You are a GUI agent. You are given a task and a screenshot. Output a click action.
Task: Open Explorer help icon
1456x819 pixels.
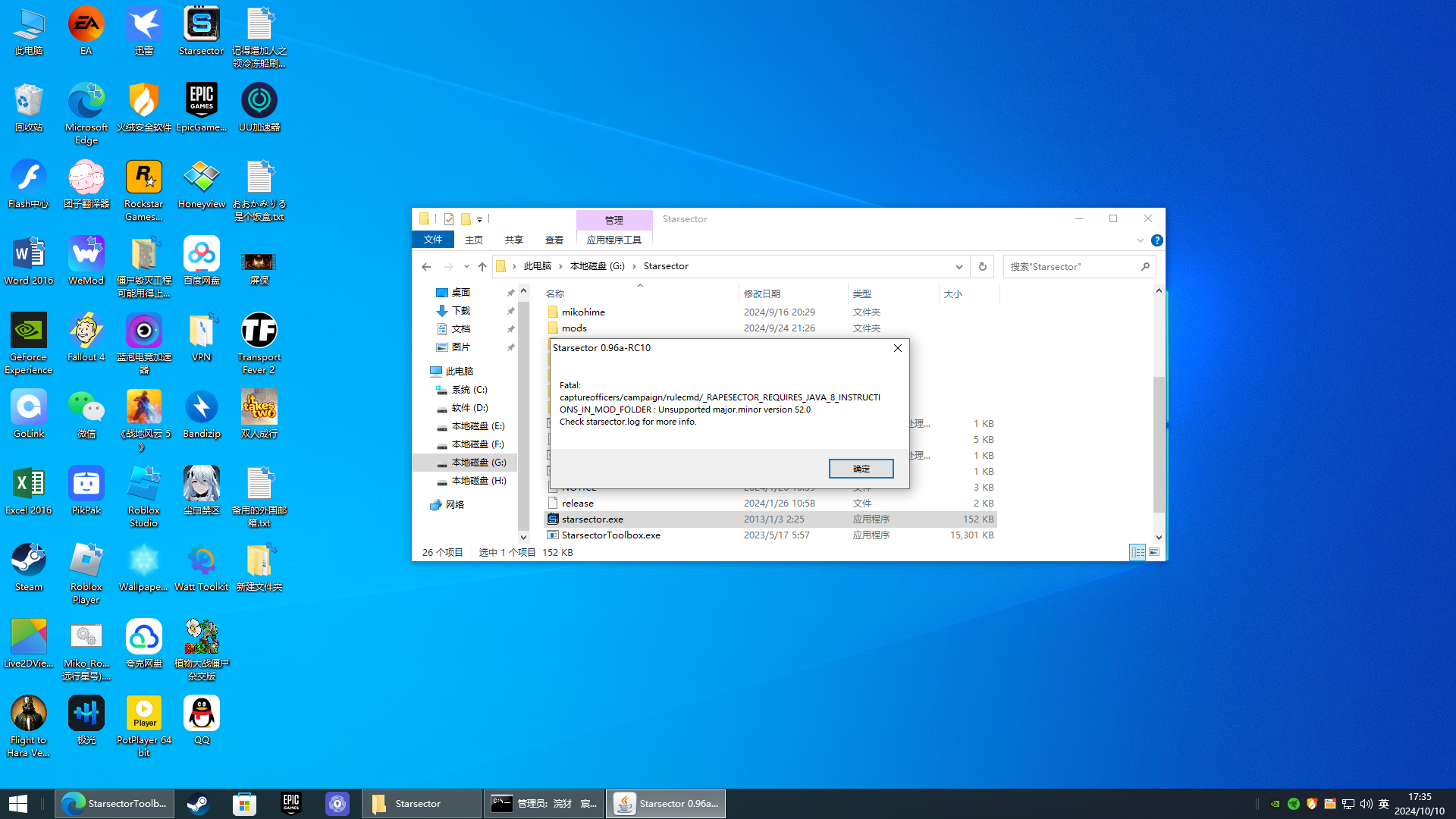pyautogui.click(x=1156, y=240)
